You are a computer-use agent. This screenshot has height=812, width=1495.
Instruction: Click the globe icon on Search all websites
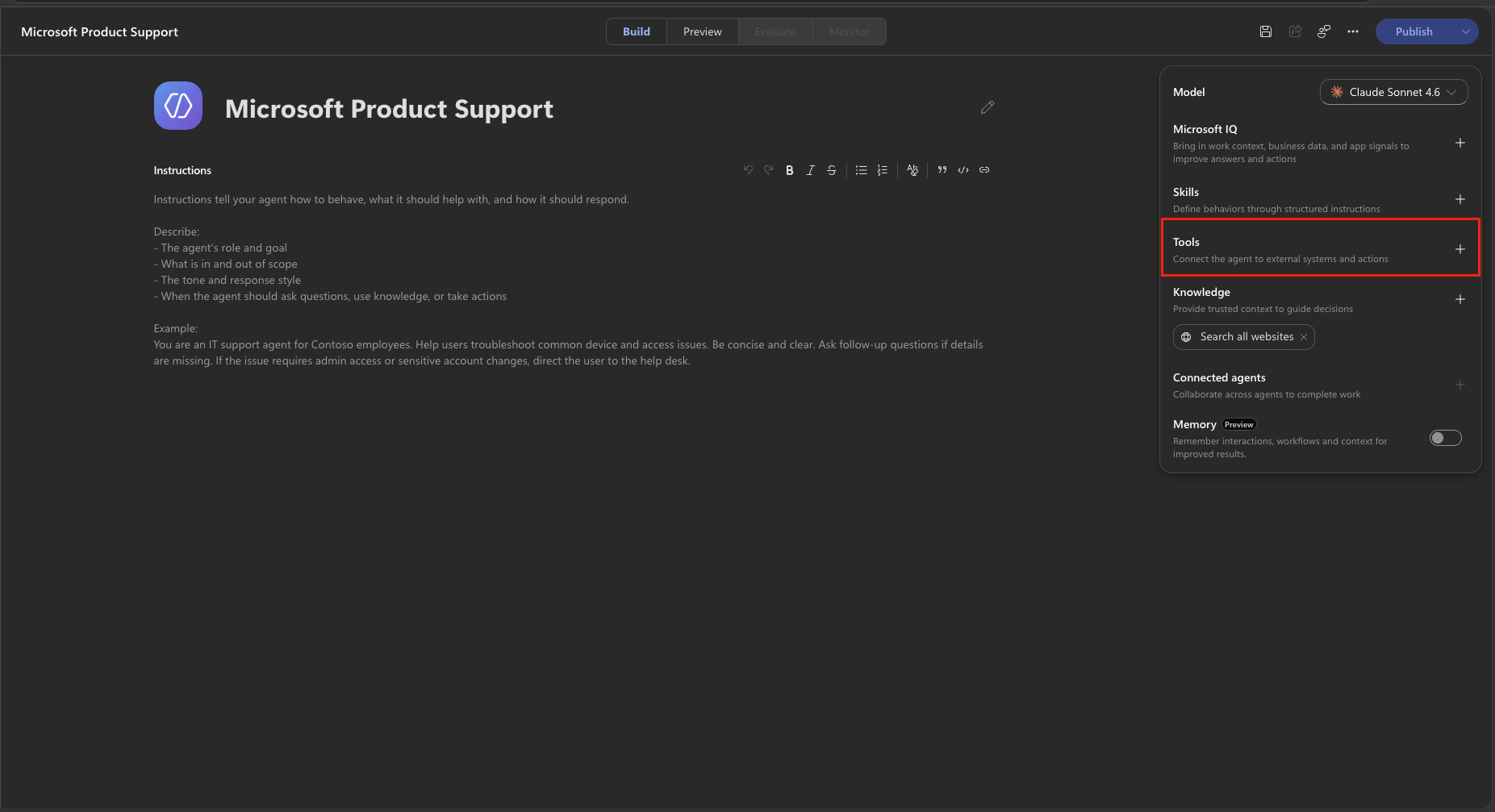tap(1186, 337)
